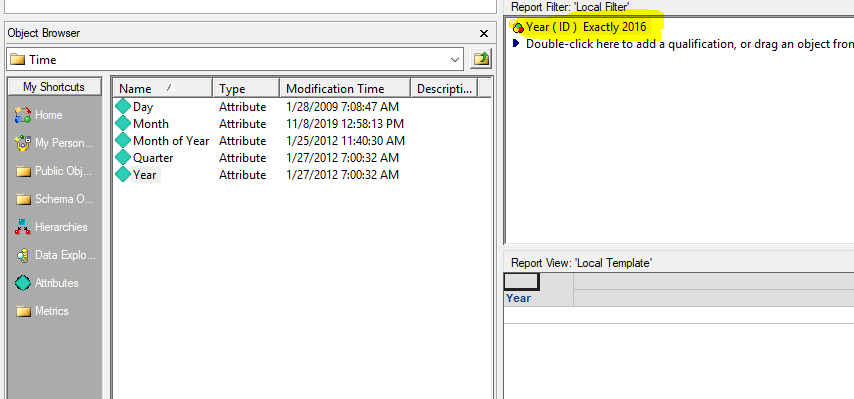Select the Year row name in list
The width and height of the screenshot is (854, 399).
tap(144, 175)
